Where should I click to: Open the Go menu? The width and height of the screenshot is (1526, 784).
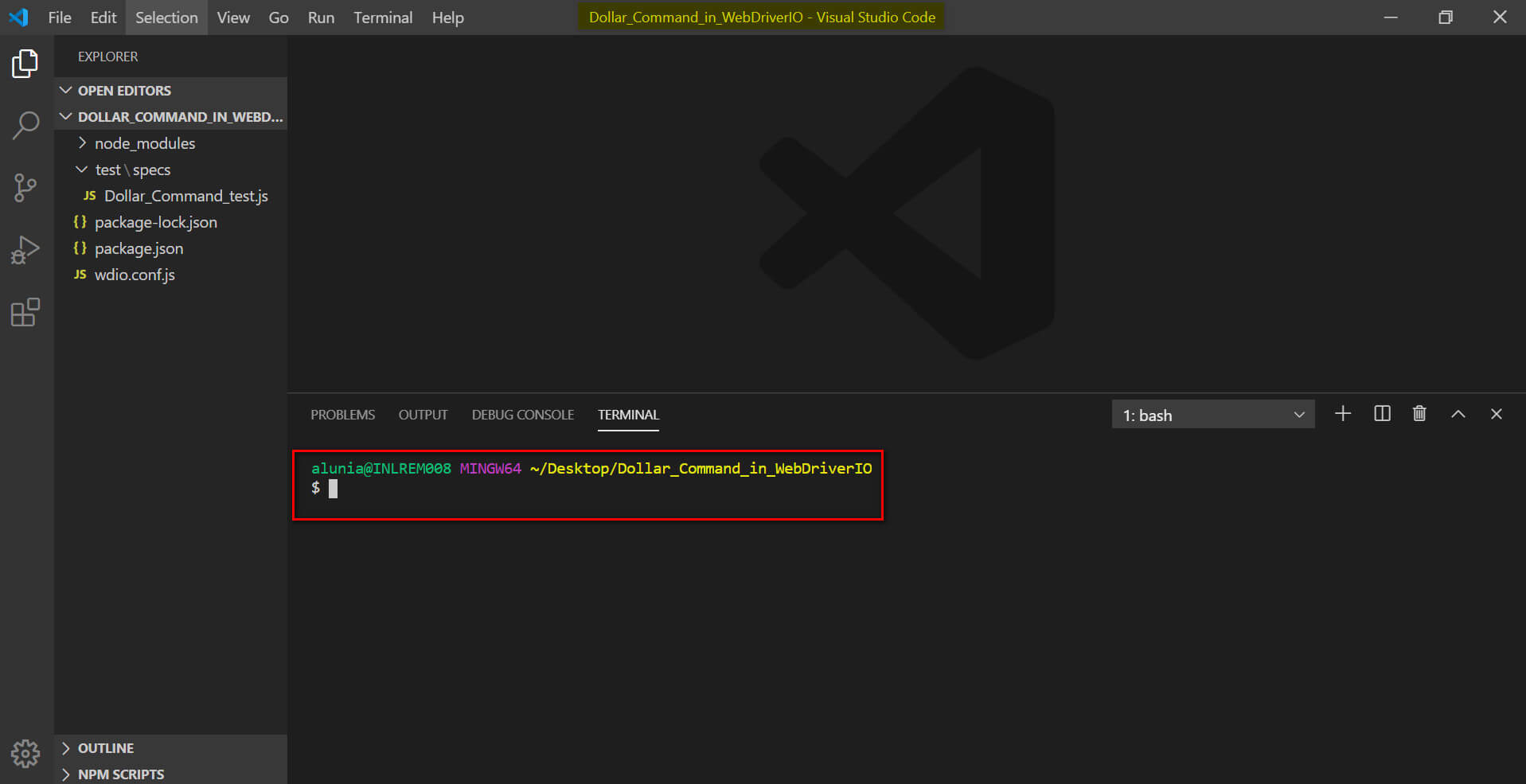pos(279,18)
